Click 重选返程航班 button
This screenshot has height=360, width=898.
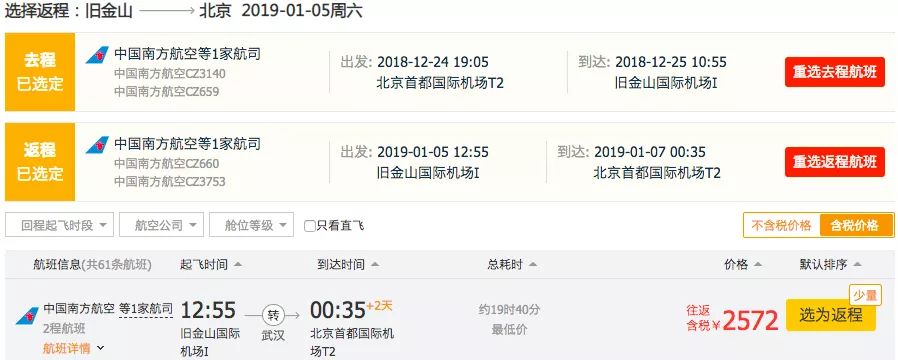834,162
